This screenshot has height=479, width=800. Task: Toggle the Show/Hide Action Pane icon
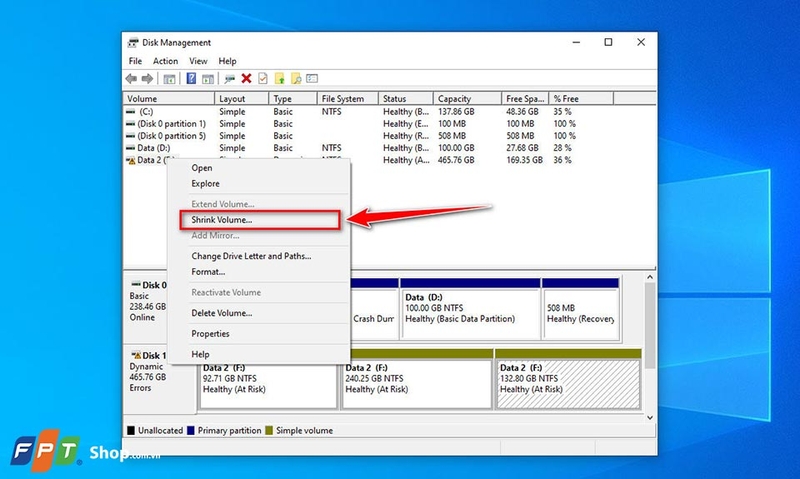point(208,79)
